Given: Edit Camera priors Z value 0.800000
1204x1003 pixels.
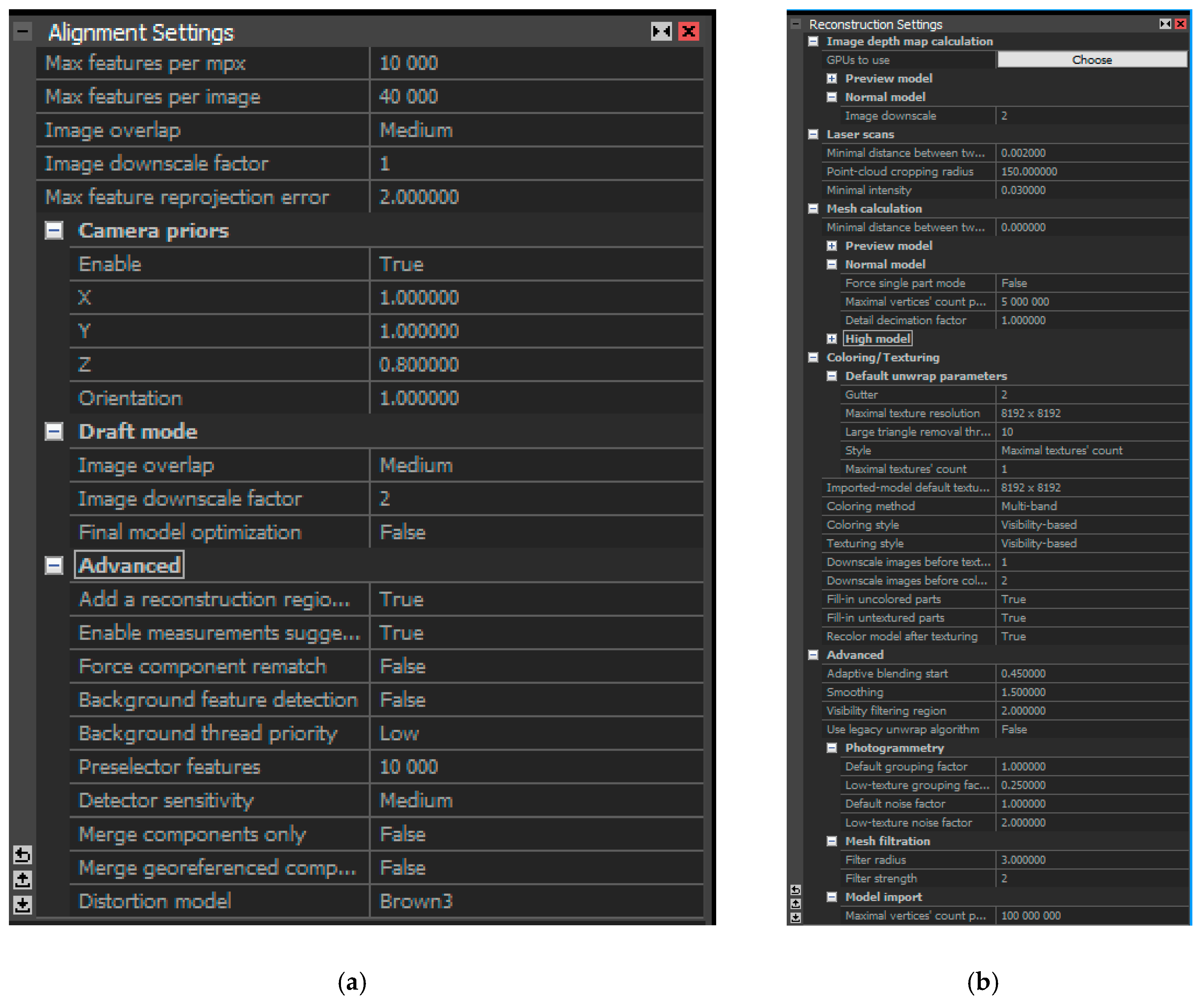Looking at the screenshot, I should (x=537, y=365).
